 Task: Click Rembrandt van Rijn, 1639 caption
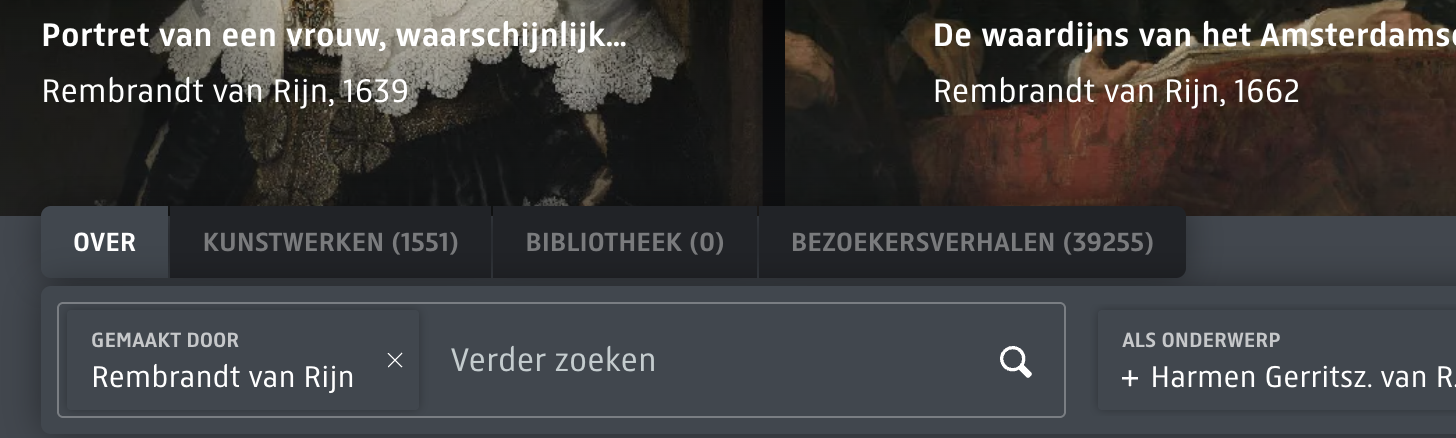(225, 92)
